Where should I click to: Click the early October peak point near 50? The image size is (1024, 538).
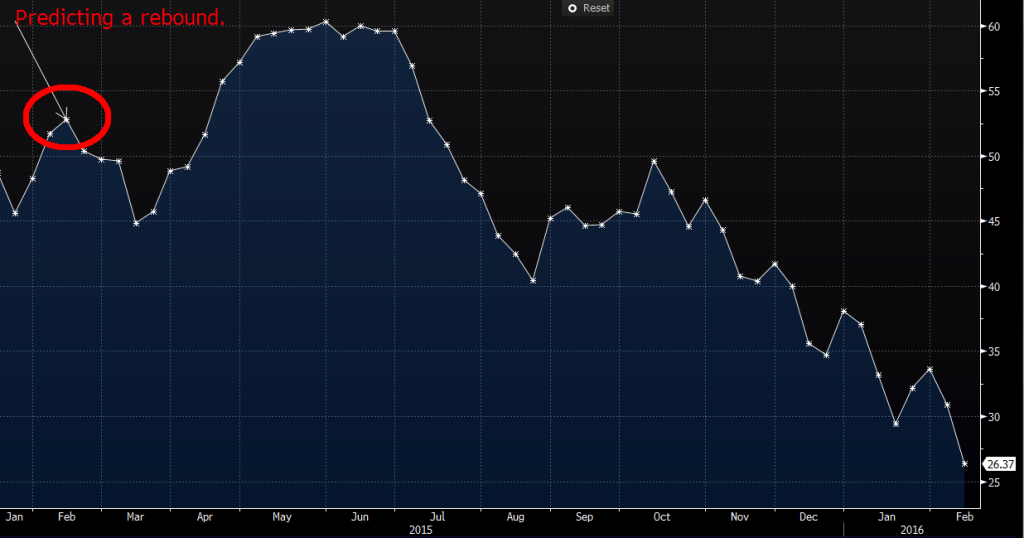coord(654,161)
